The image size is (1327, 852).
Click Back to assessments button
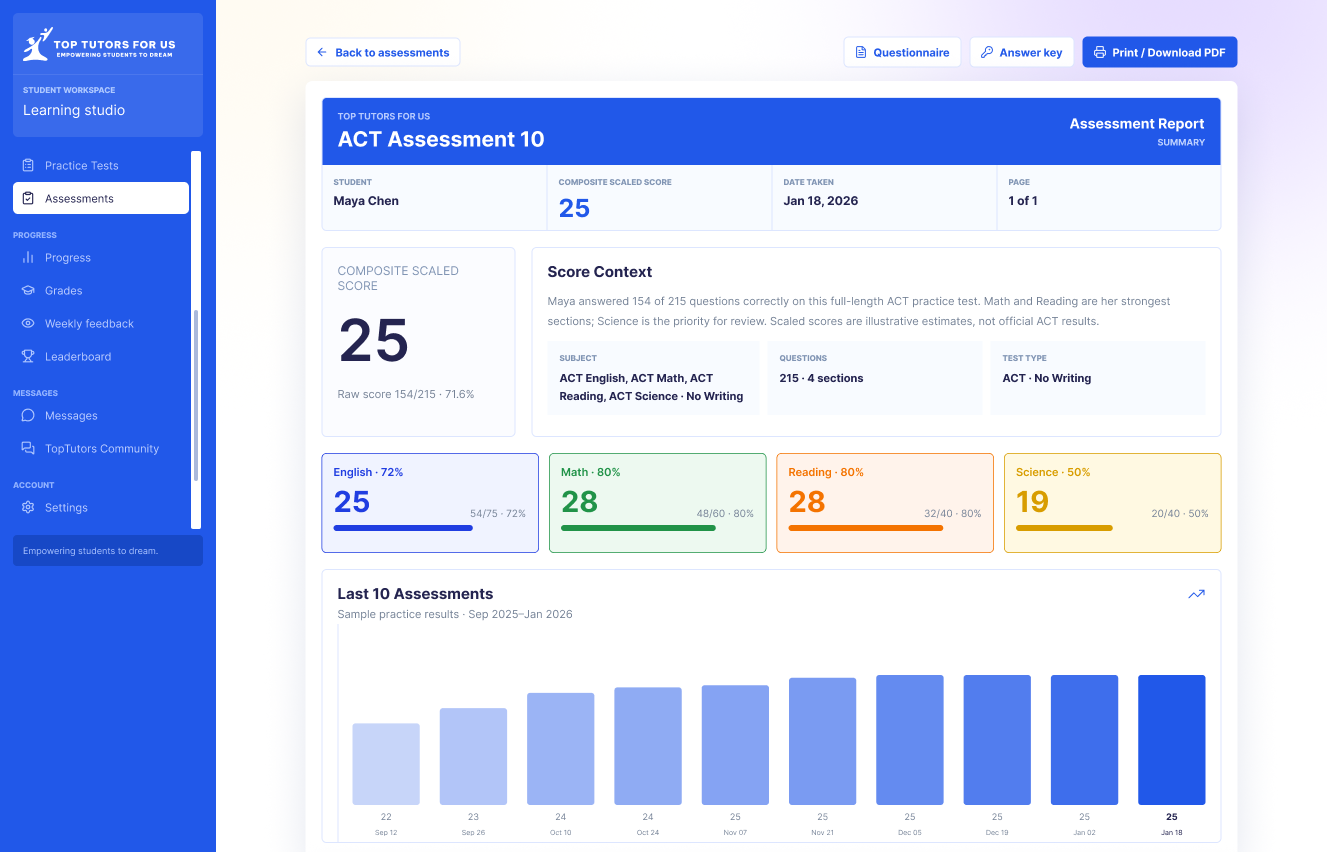tap(383, 52)
